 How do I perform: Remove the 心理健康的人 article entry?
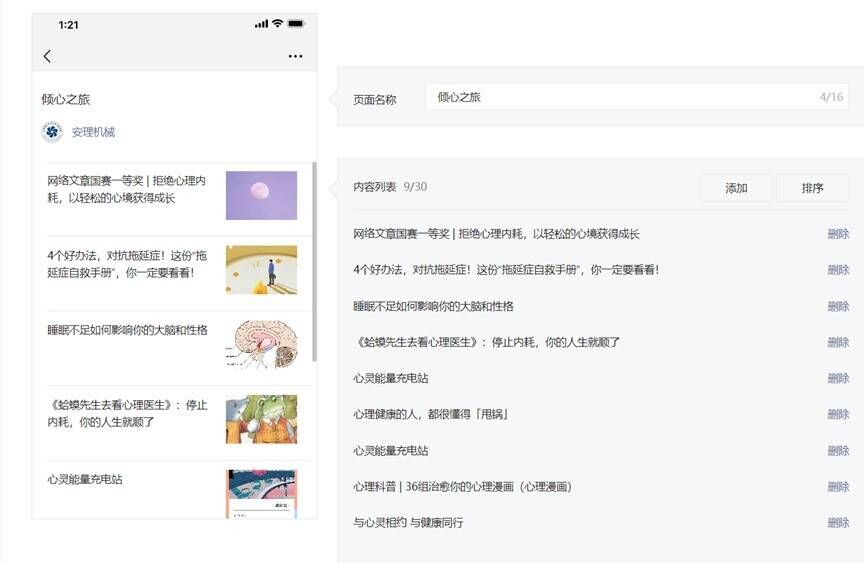[838, 414]
